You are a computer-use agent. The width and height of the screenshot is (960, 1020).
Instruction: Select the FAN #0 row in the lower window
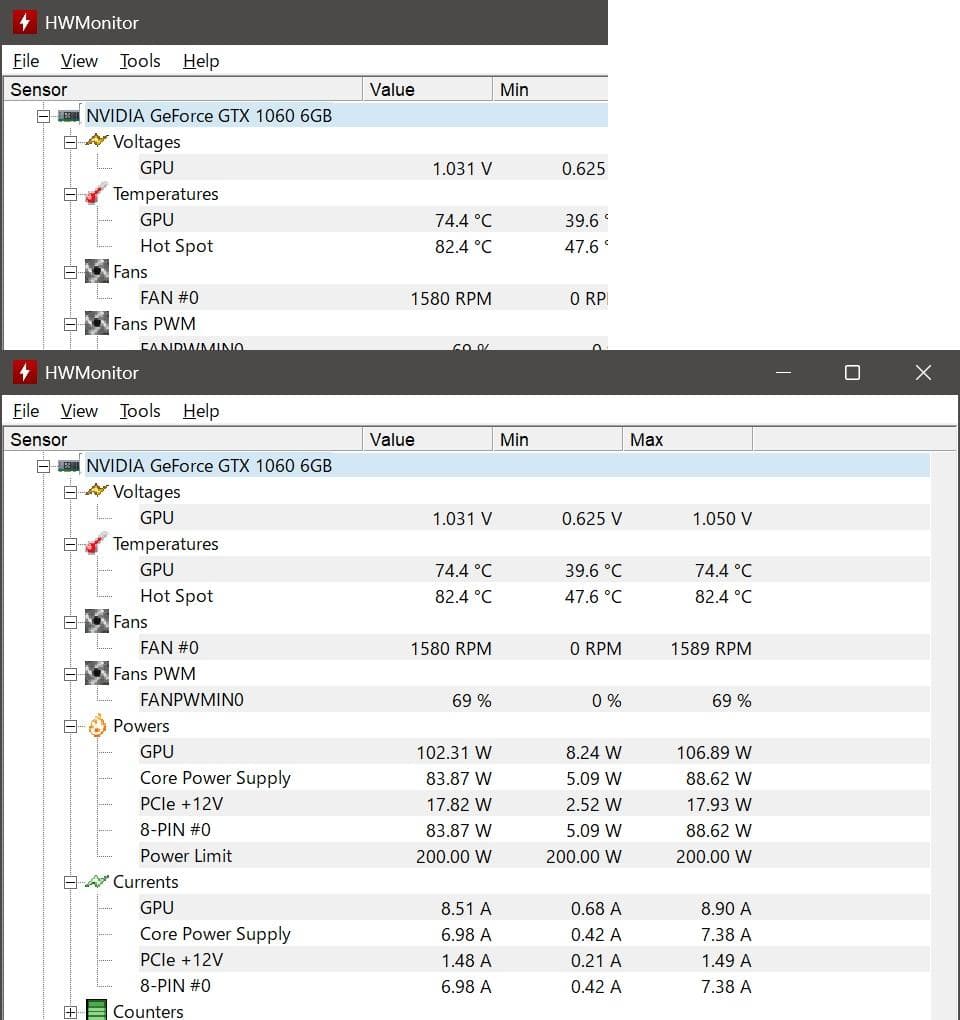[533, 648]
